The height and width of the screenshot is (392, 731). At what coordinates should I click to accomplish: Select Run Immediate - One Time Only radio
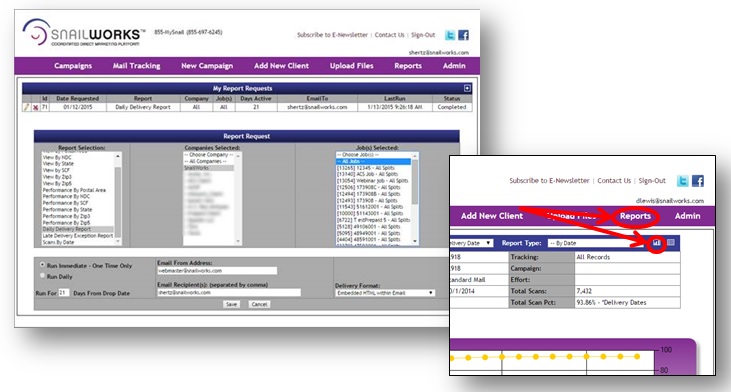[x=42, y=265]
